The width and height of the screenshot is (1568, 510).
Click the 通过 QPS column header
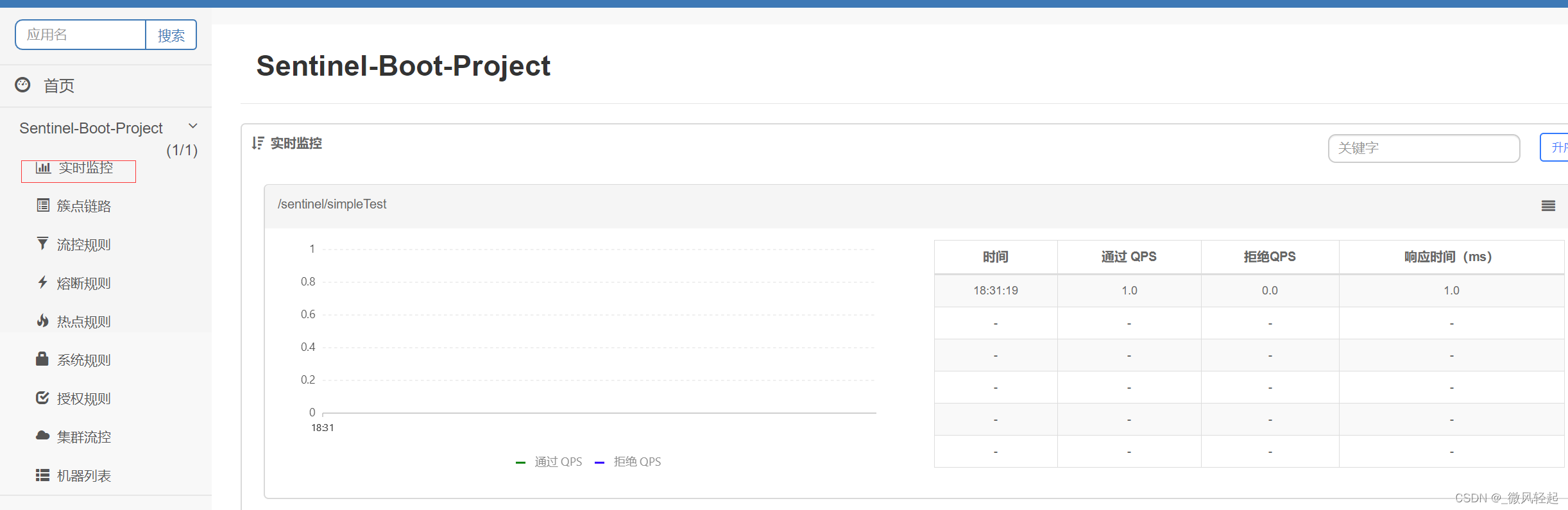pyautogui.click(x=1129, y=257)
